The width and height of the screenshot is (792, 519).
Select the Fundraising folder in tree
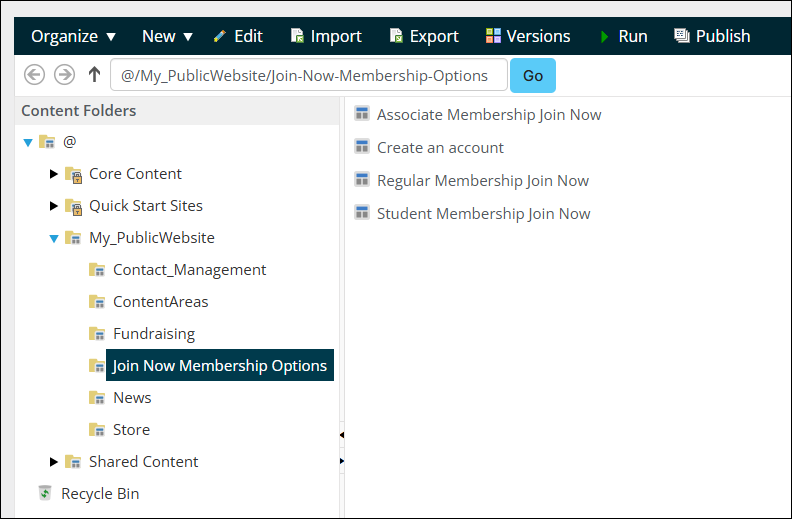pyautogui.click(x=153, y=334)
